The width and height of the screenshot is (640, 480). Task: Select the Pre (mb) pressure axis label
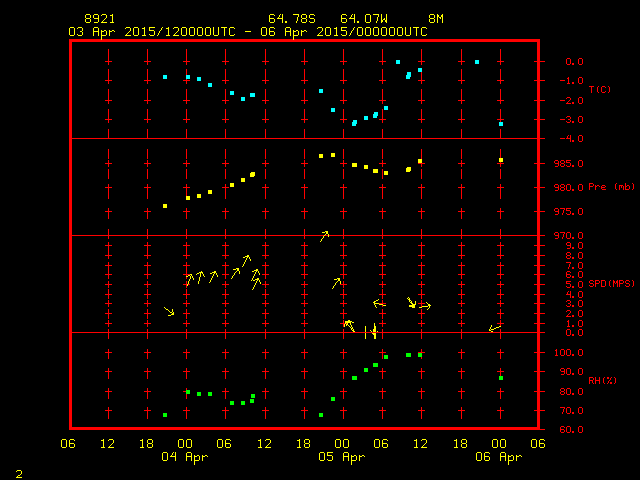pos(611,187)
